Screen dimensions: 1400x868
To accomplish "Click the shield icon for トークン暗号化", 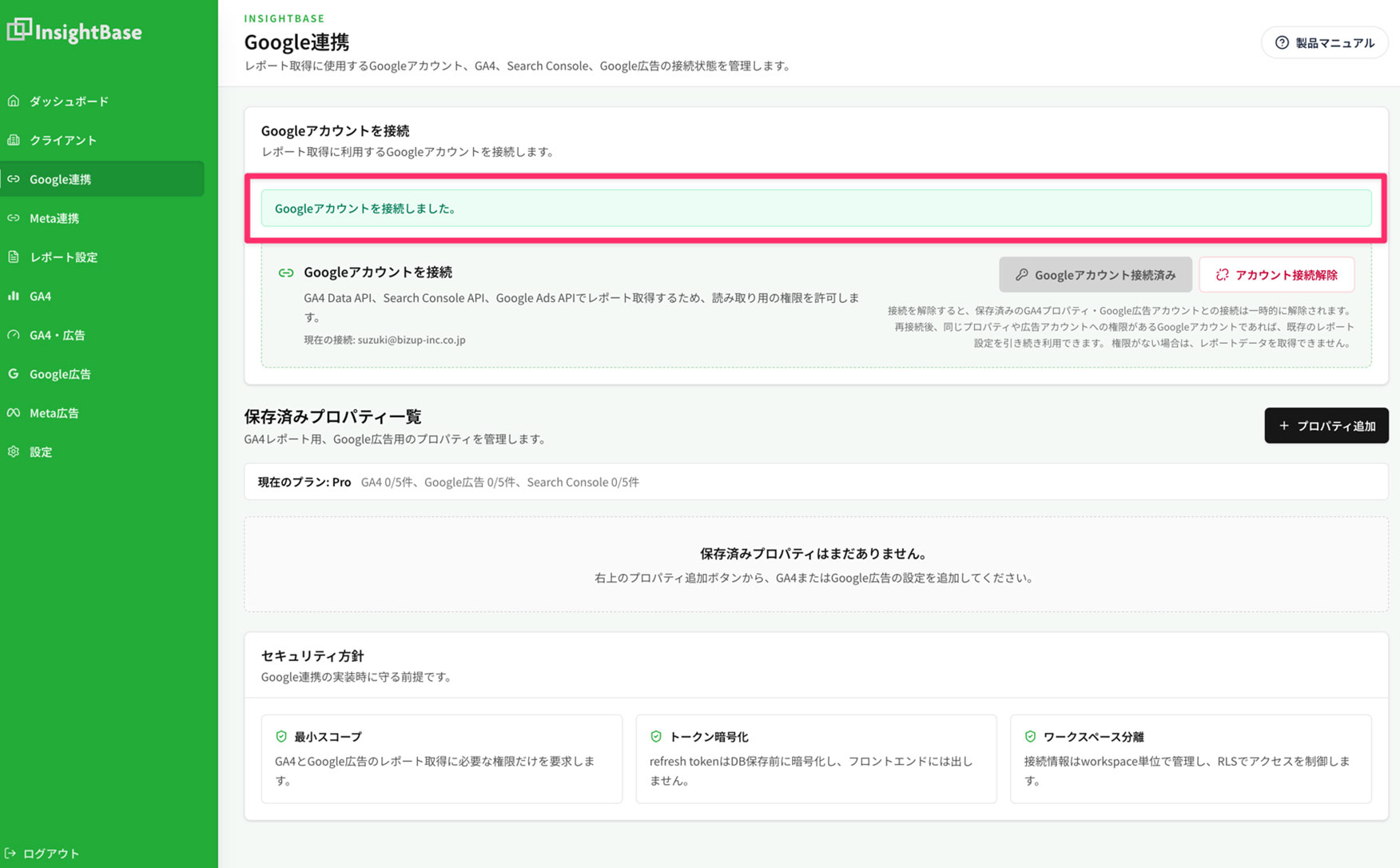I will coord(656,736).
